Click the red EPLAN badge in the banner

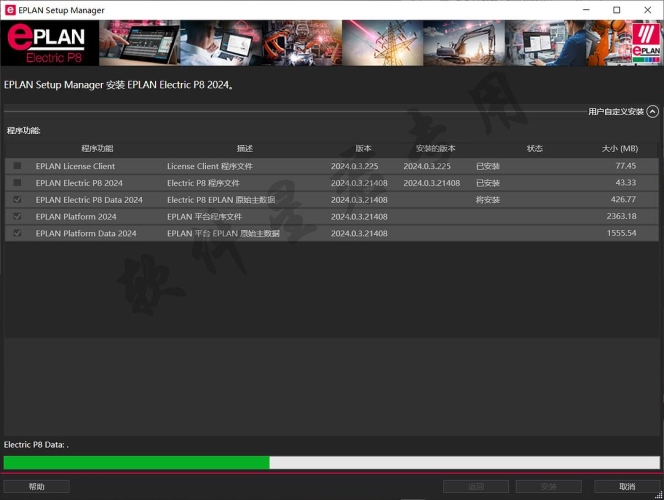click(646, 43)
